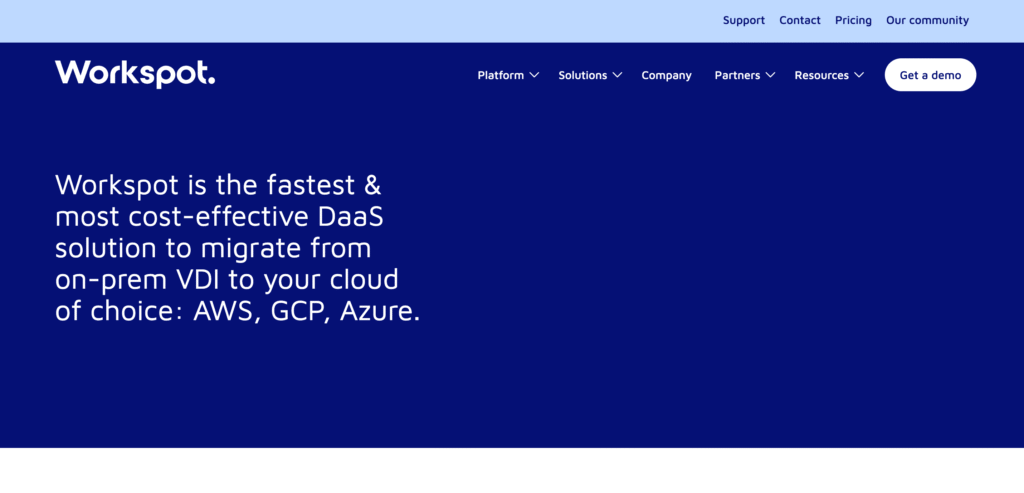Expand the Solutions dropdown arrow
Screen dimensions: 1024x493
(x=617, y=75)
